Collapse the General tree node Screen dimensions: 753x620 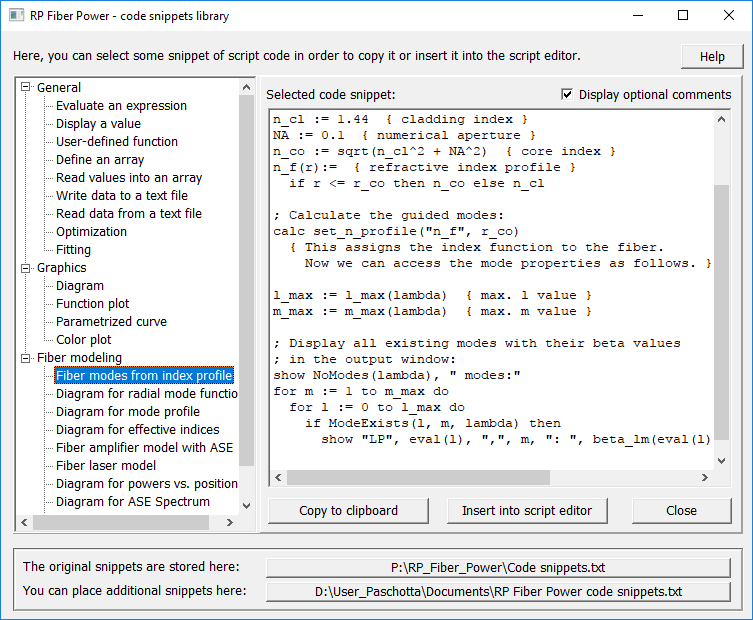[x=25, y=87]
